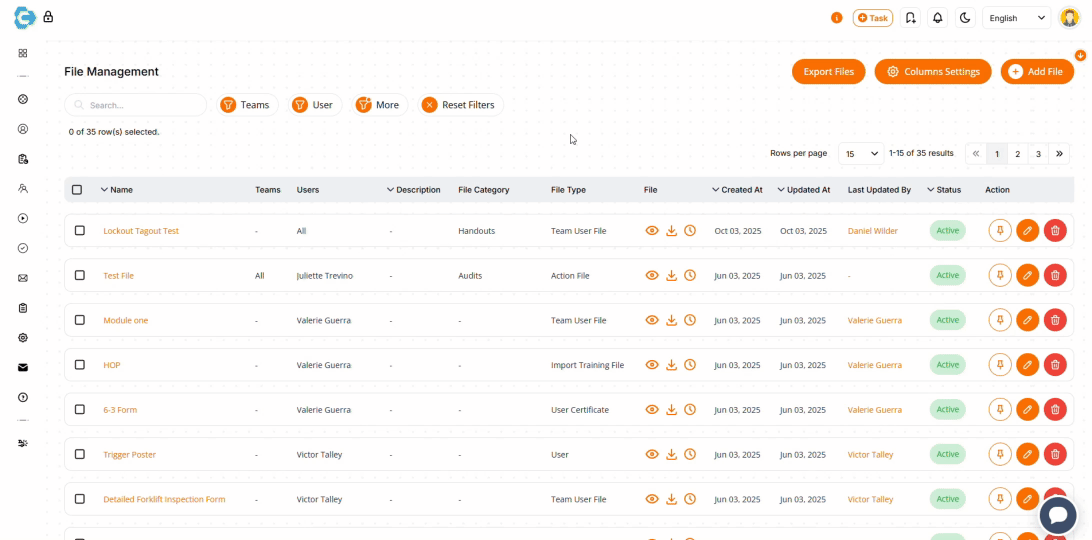This screenshot has width=1092, height=540.
Task: Delete the HOP file entry
Action: (1054, 365)
